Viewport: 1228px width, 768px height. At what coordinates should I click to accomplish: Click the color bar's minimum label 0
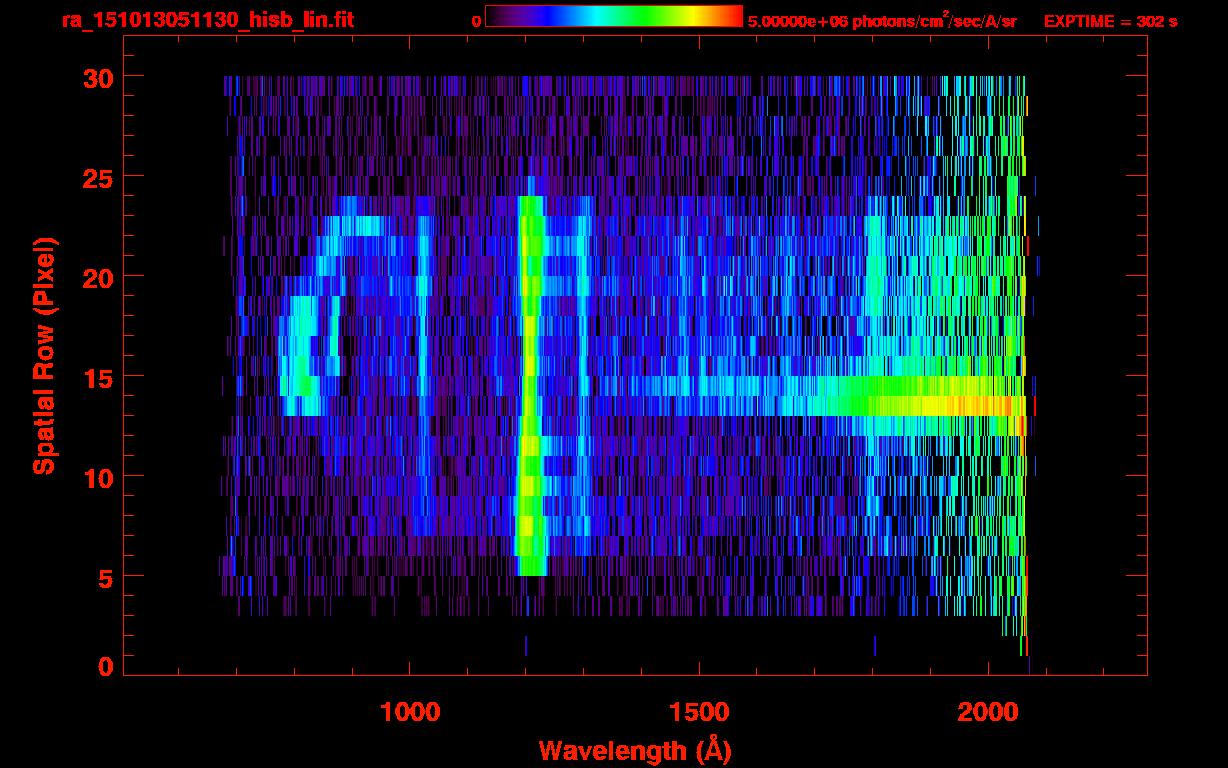[476, 21]
